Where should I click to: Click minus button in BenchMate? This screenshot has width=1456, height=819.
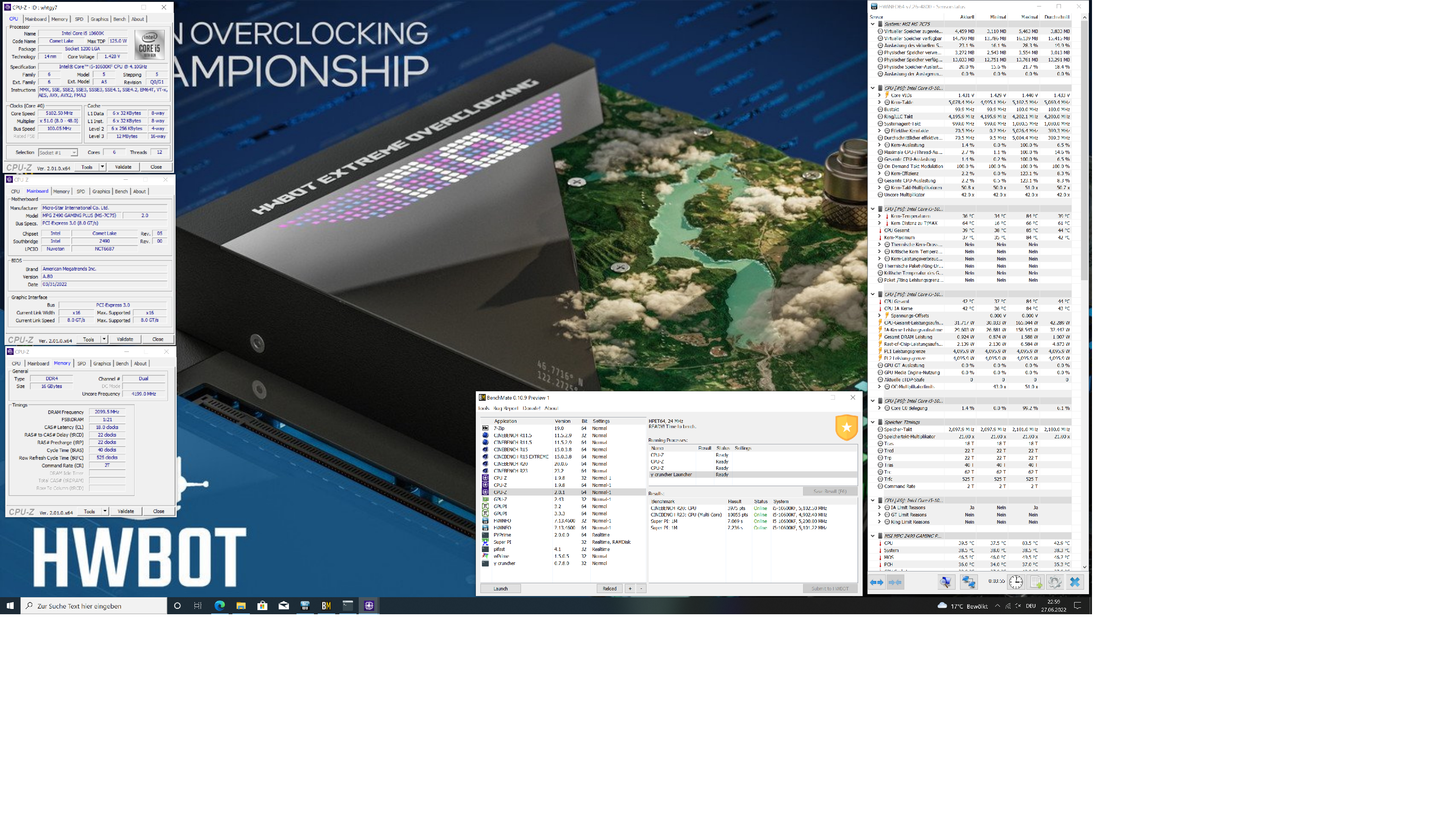point(641,588)
